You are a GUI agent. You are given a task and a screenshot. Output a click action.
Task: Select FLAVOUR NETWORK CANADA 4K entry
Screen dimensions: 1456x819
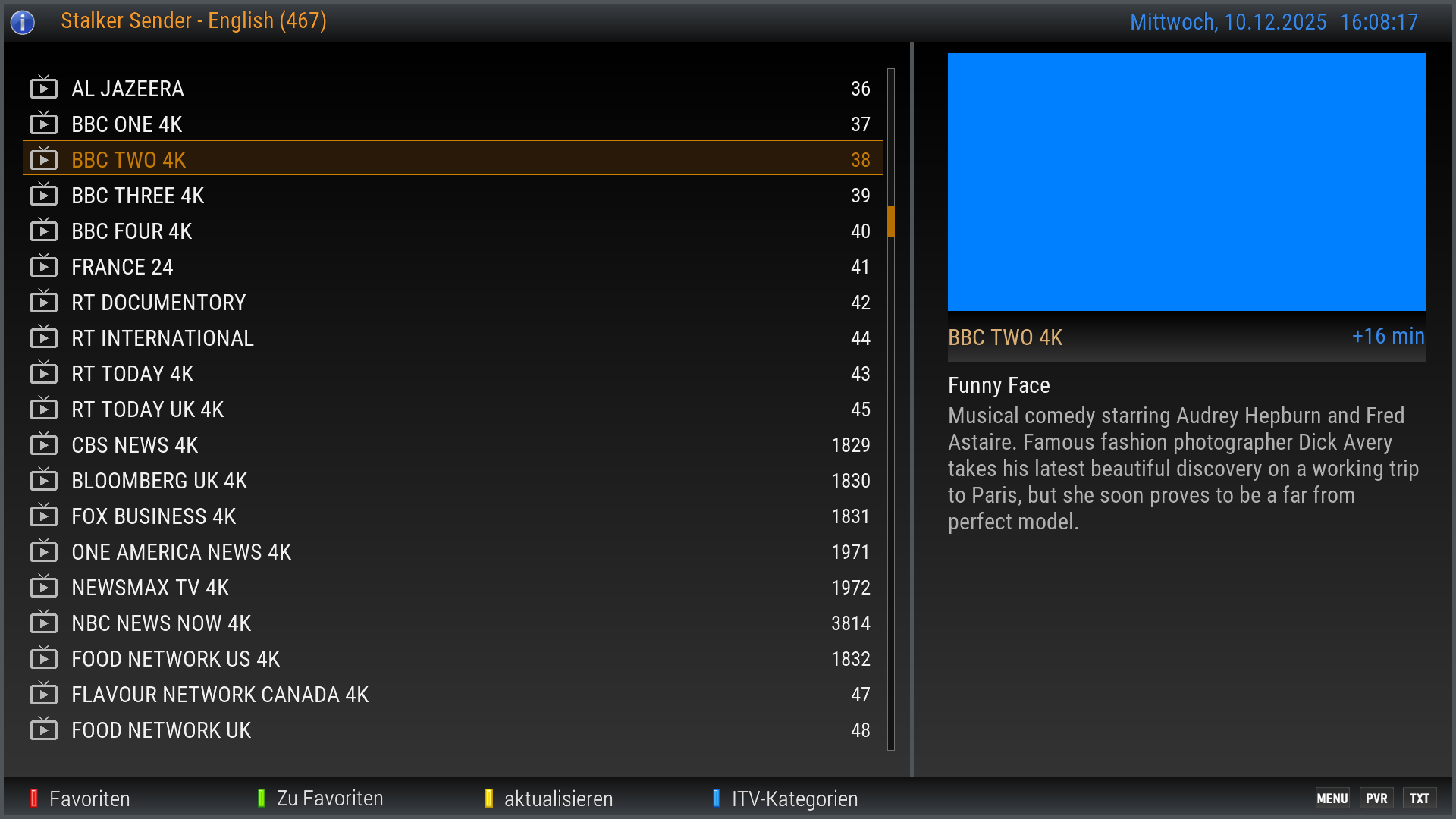220,695
